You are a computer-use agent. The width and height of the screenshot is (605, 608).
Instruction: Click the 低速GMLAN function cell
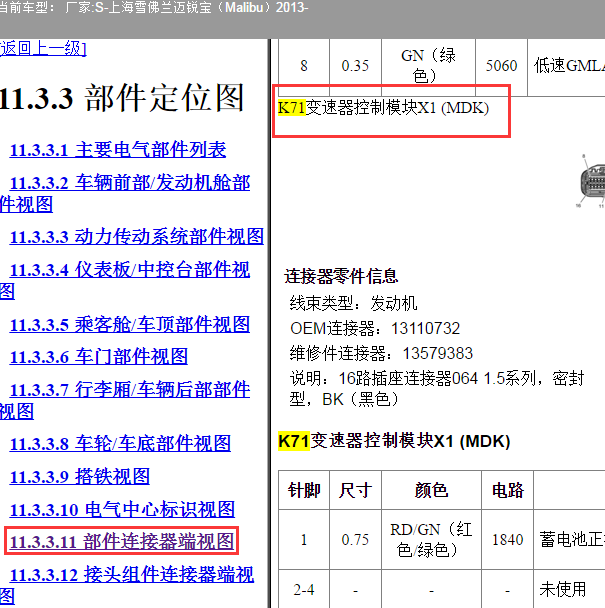[x=566, y=66]
